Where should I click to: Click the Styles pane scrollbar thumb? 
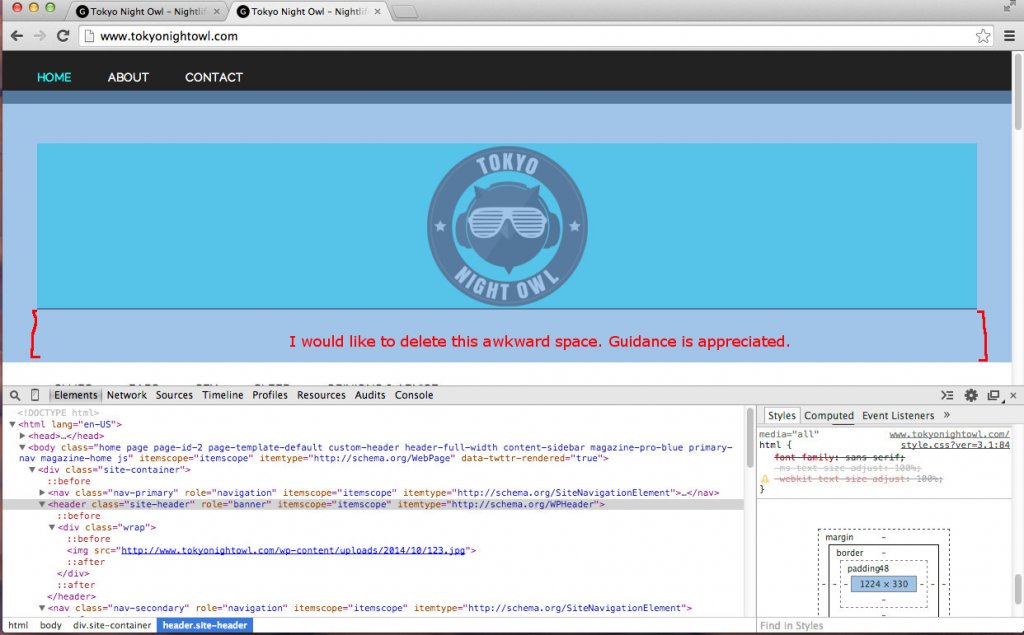tap(1018, 590)
